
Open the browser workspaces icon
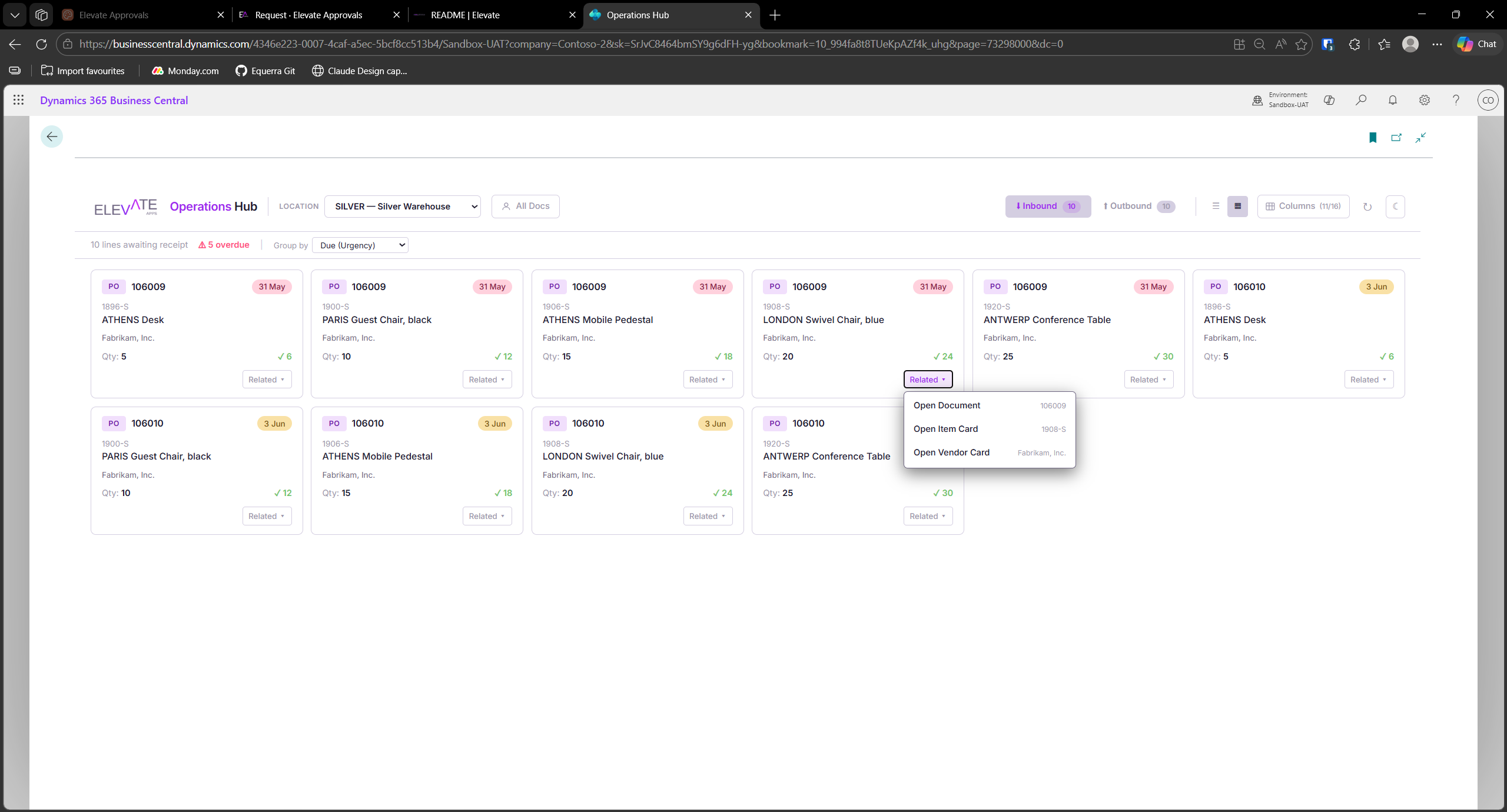41,15
